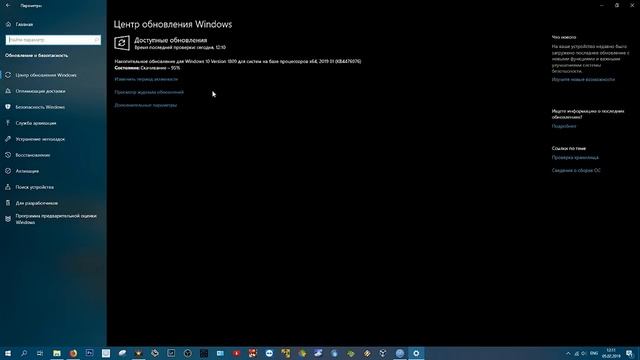The image size is (640, 360).
Task: Open the Windows Start menu
Action: (8, 353)
